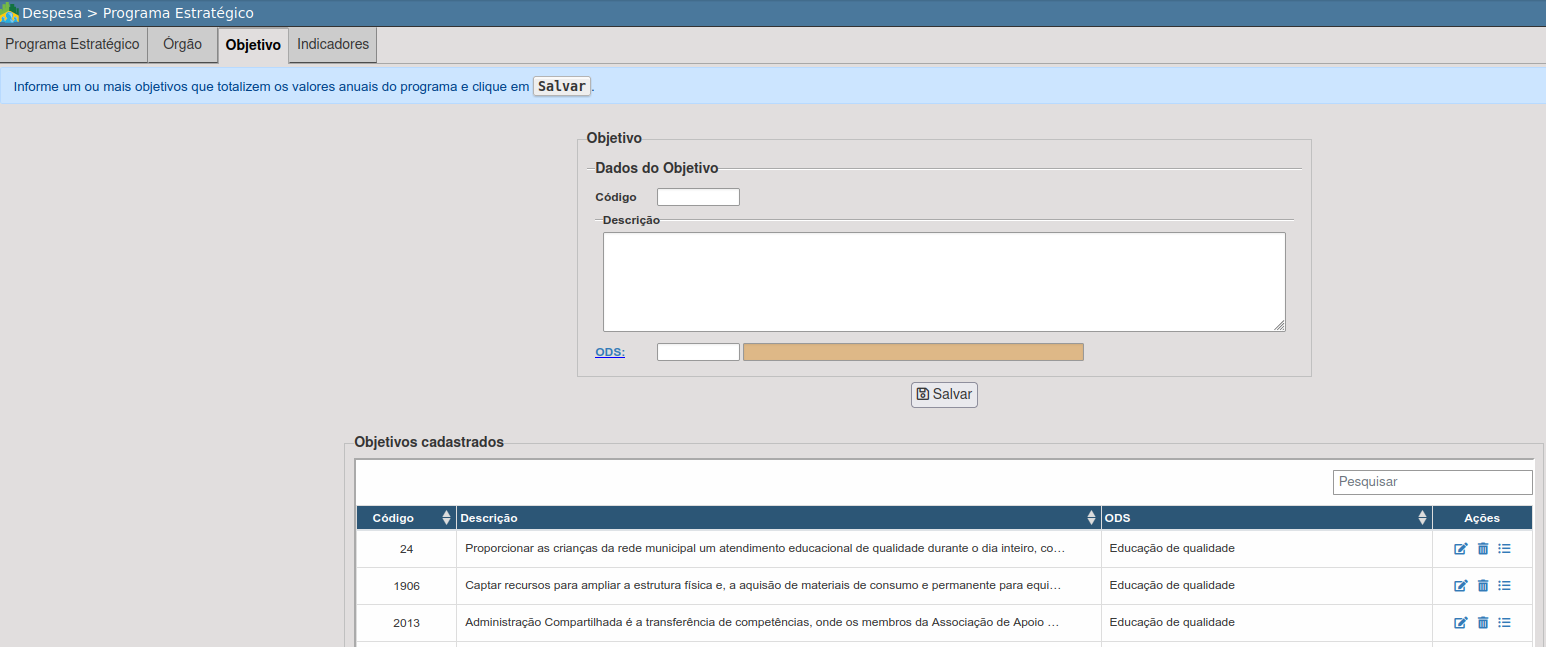Image resolution: width=1546 pixels, height=647 pixels.
Task: Edit objective with code 1906
Action: (x=1460, y=586)
